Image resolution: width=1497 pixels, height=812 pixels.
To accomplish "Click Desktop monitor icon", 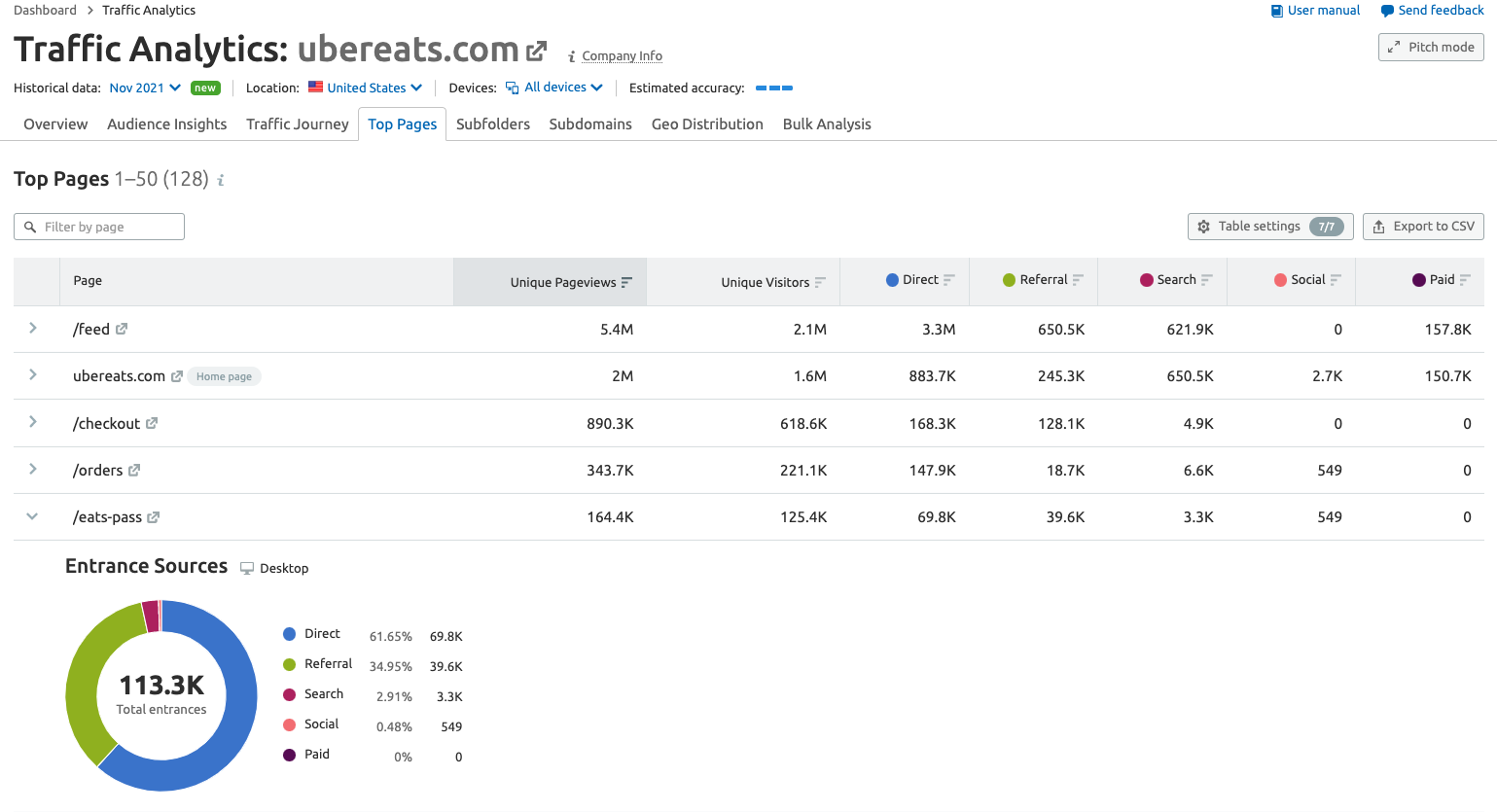I will click(247, 568).
